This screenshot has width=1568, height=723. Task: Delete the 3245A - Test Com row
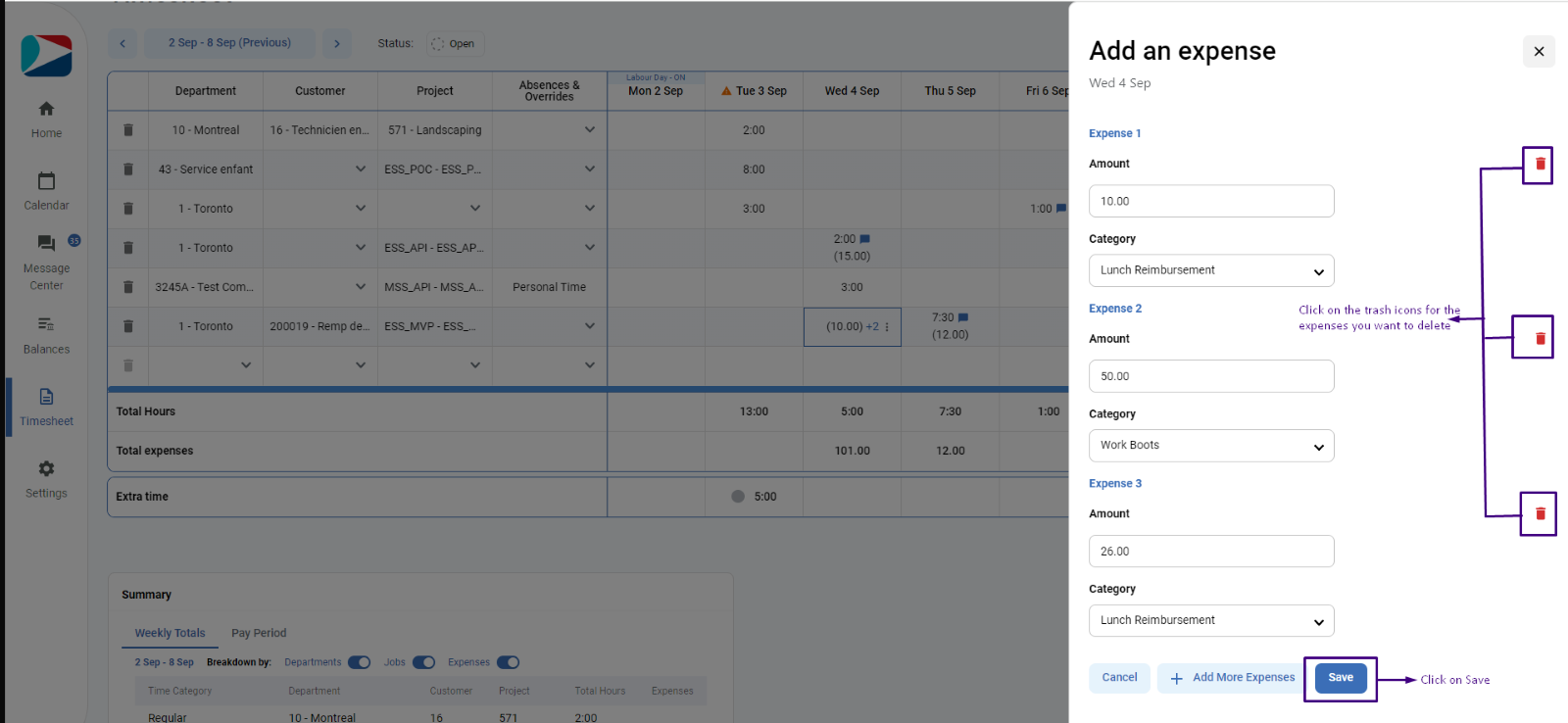128,286
